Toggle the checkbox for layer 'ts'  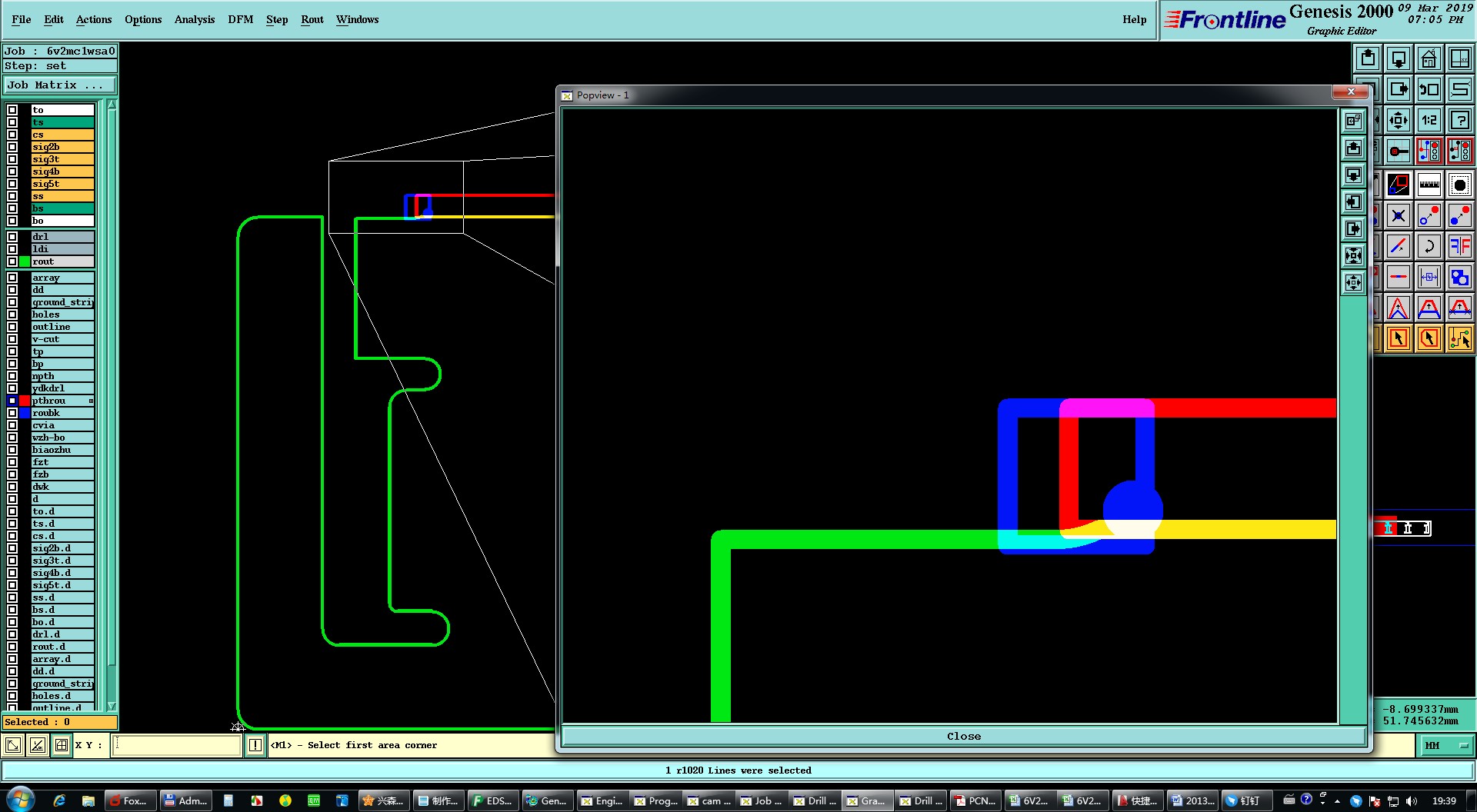coord(12,122)
